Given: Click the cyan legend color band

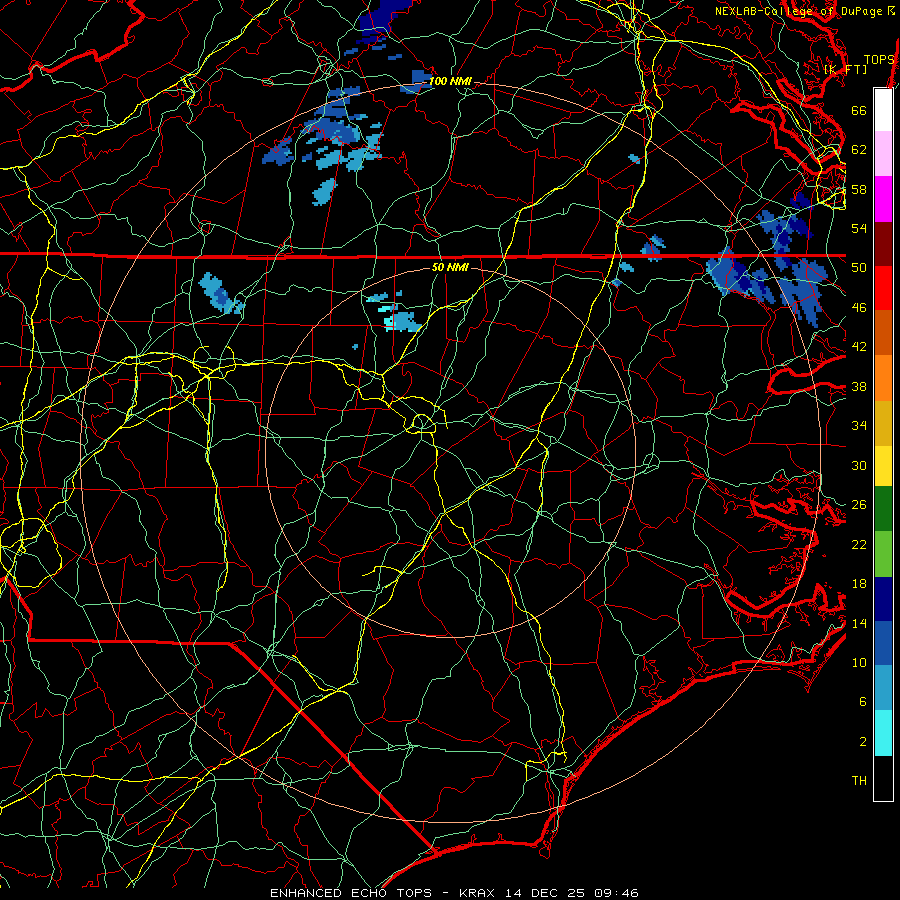Looking at the screenshot, I should coord(883,733).
